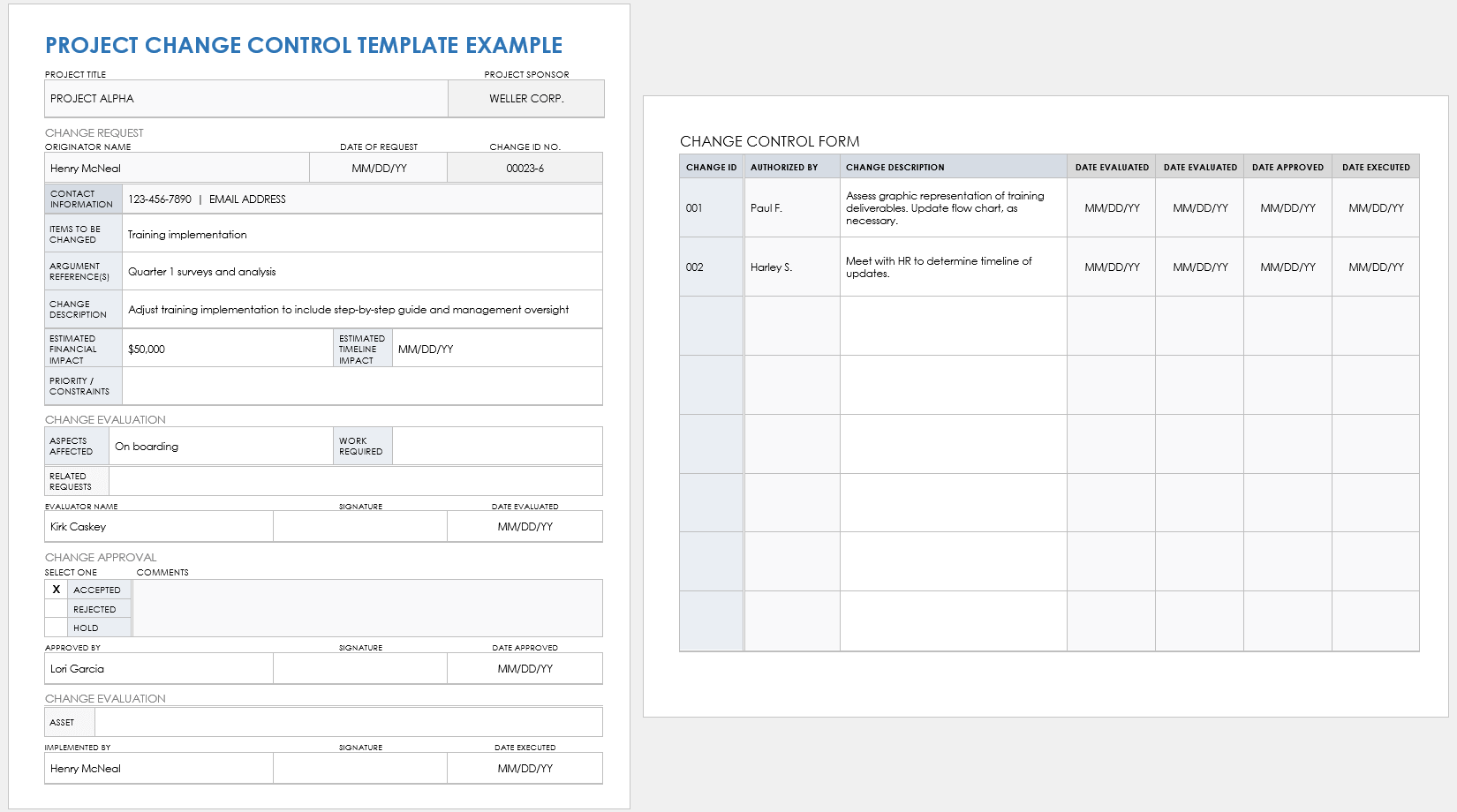The height and width of the screenshot is (812, 1457).
Task: Check the Hold option box
Action: (56, 628)
